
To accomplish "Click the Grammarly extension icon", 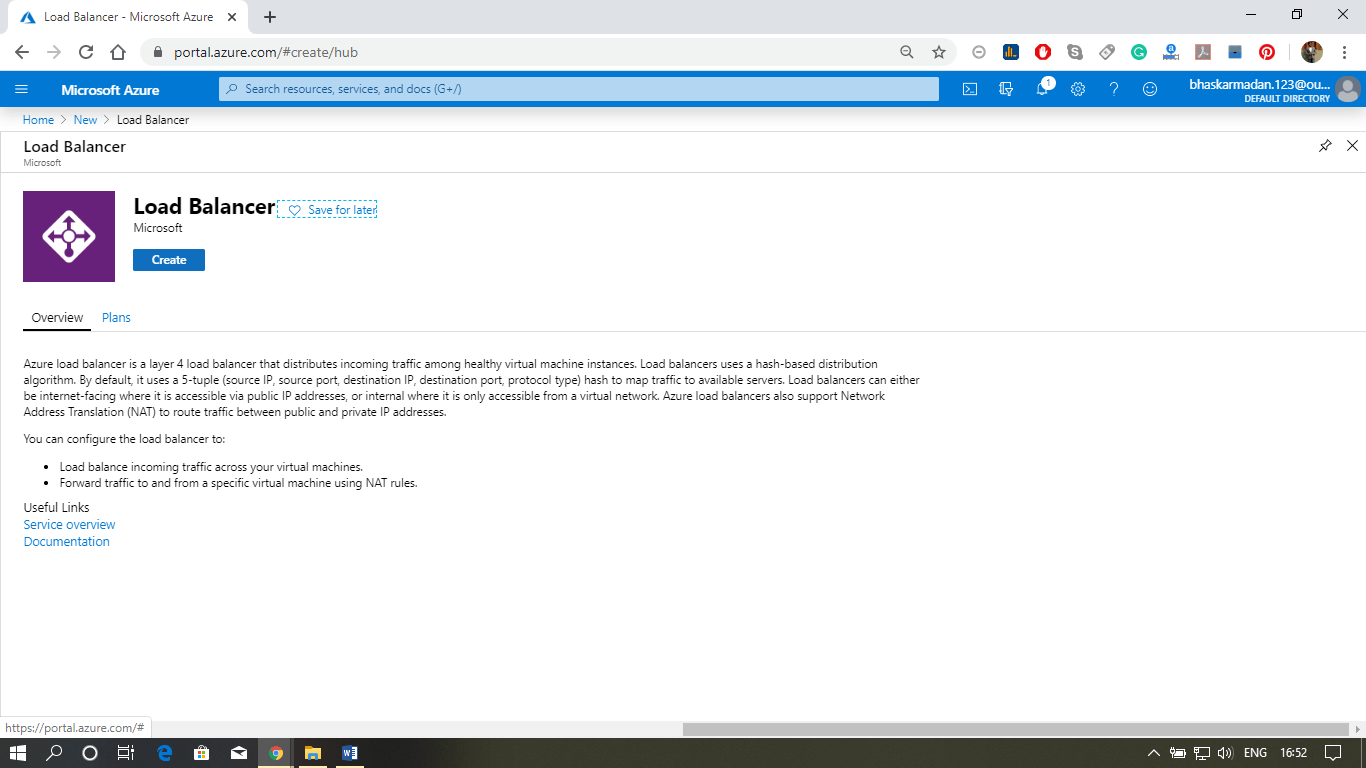I will pyautogui.click(x=1139, y=52).
